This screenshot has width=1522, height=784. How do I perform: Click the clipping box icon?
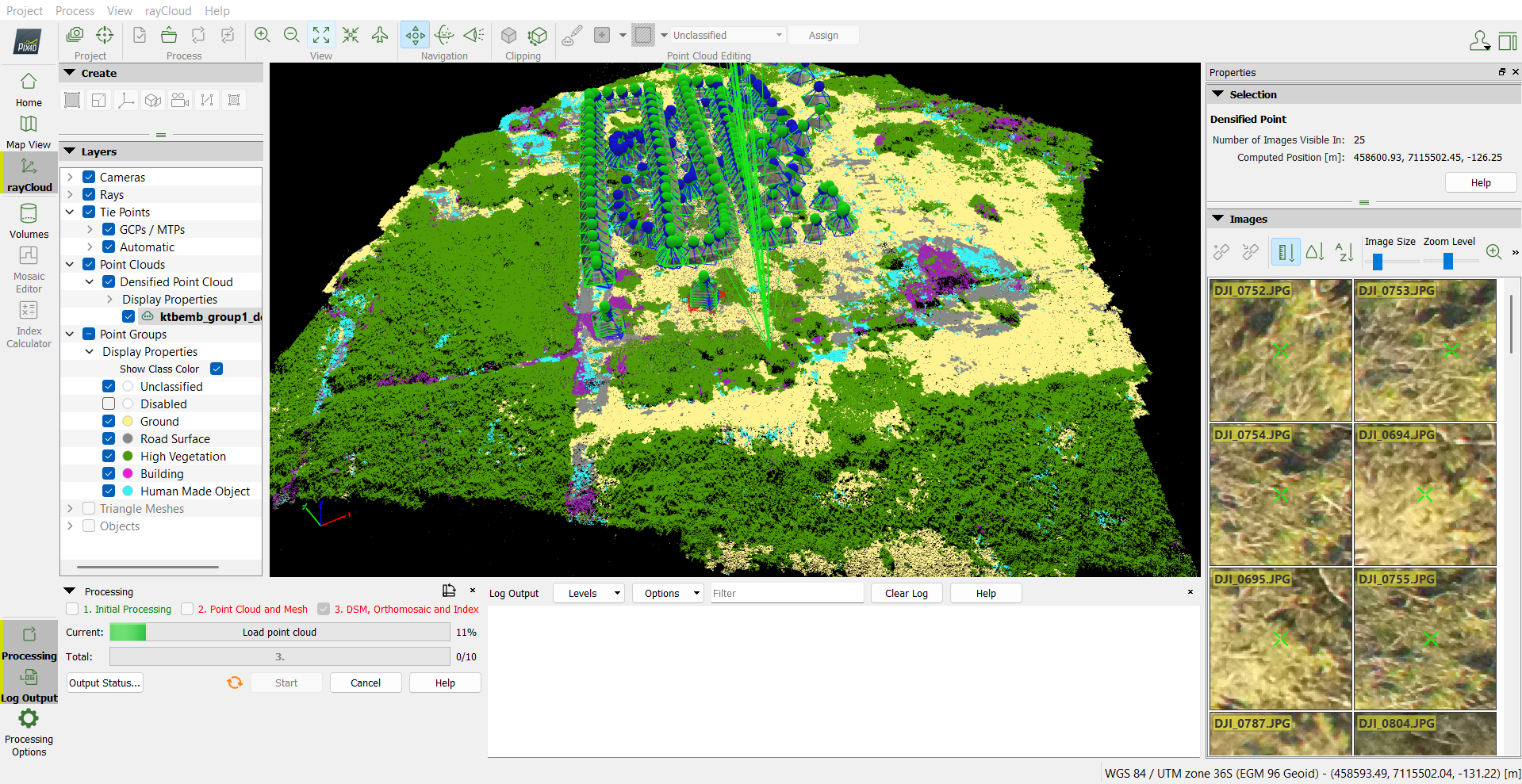509,36
